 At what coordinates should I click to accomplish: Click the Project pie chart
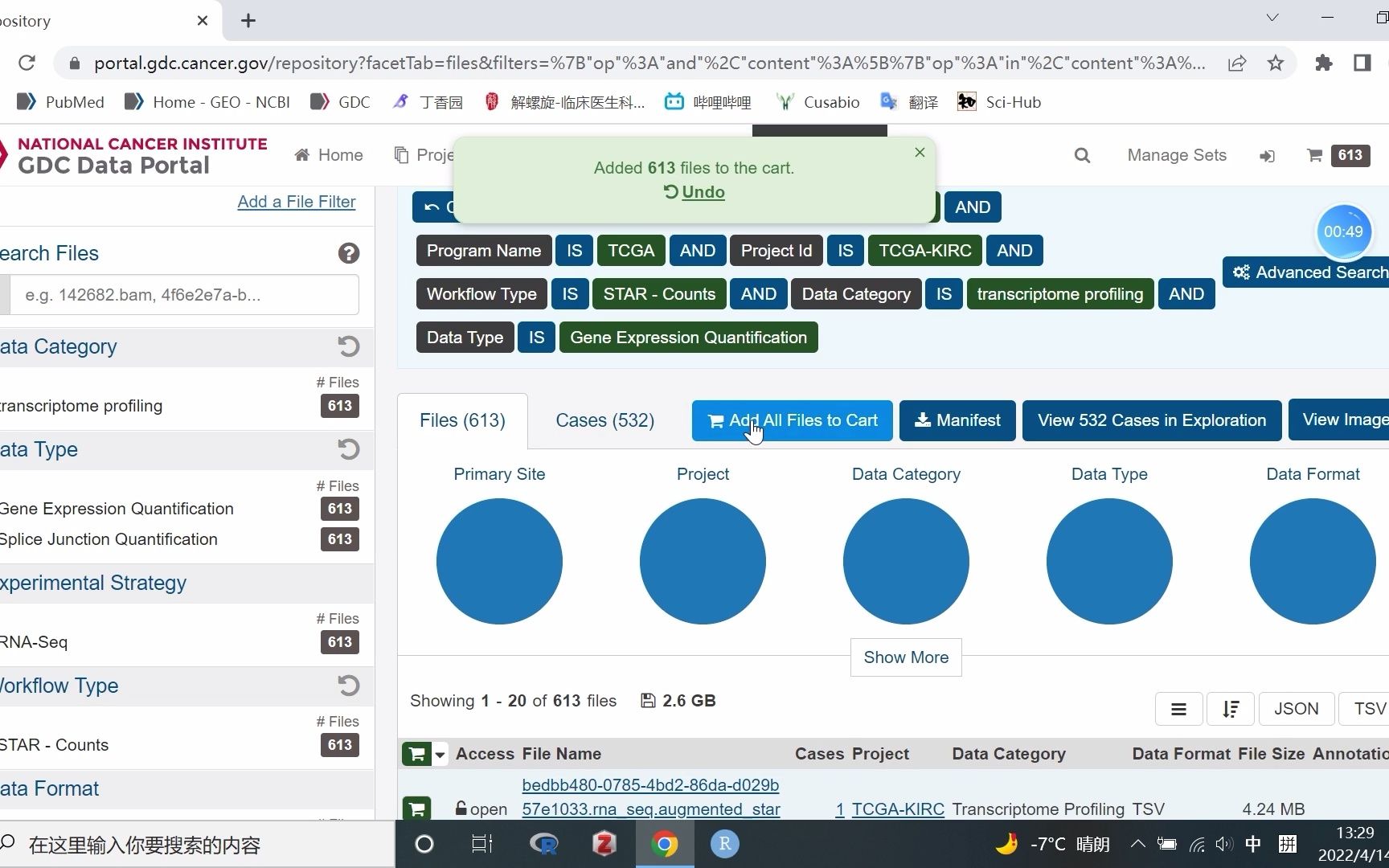click(x=703, y=561)
